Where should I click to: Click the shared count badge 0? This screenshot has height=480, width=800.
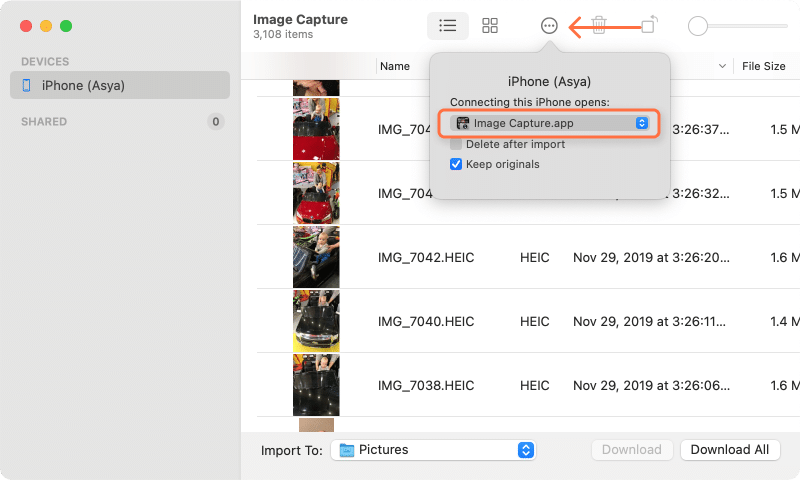(x=216, y=121)
